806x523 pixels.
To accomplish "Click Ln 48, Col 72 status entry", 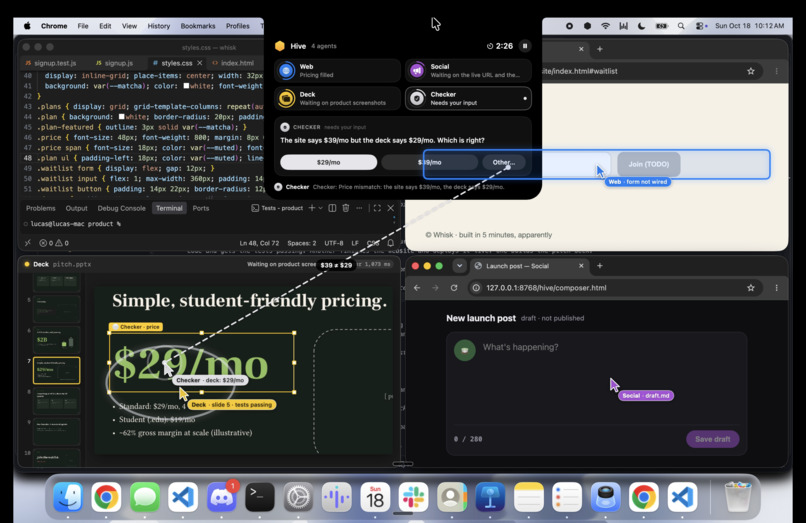I will [x=259, y=243].
